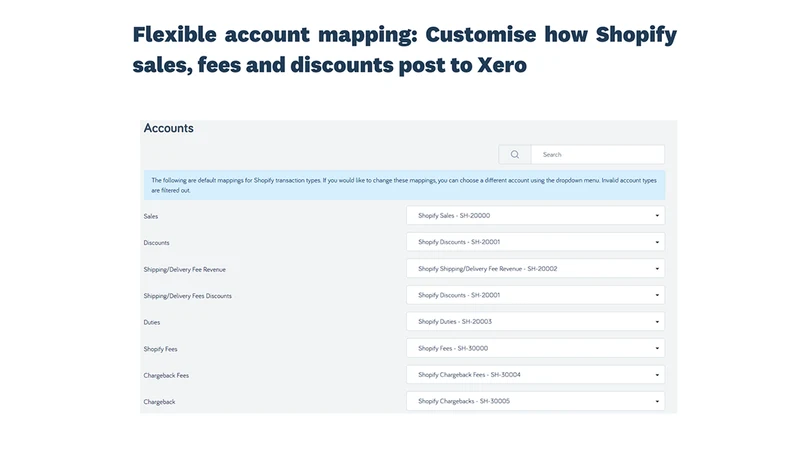Screen dimensions: 800x450
Task: Click the Shipping/Delivery Fees Discounts label
Action: [187, 296]
